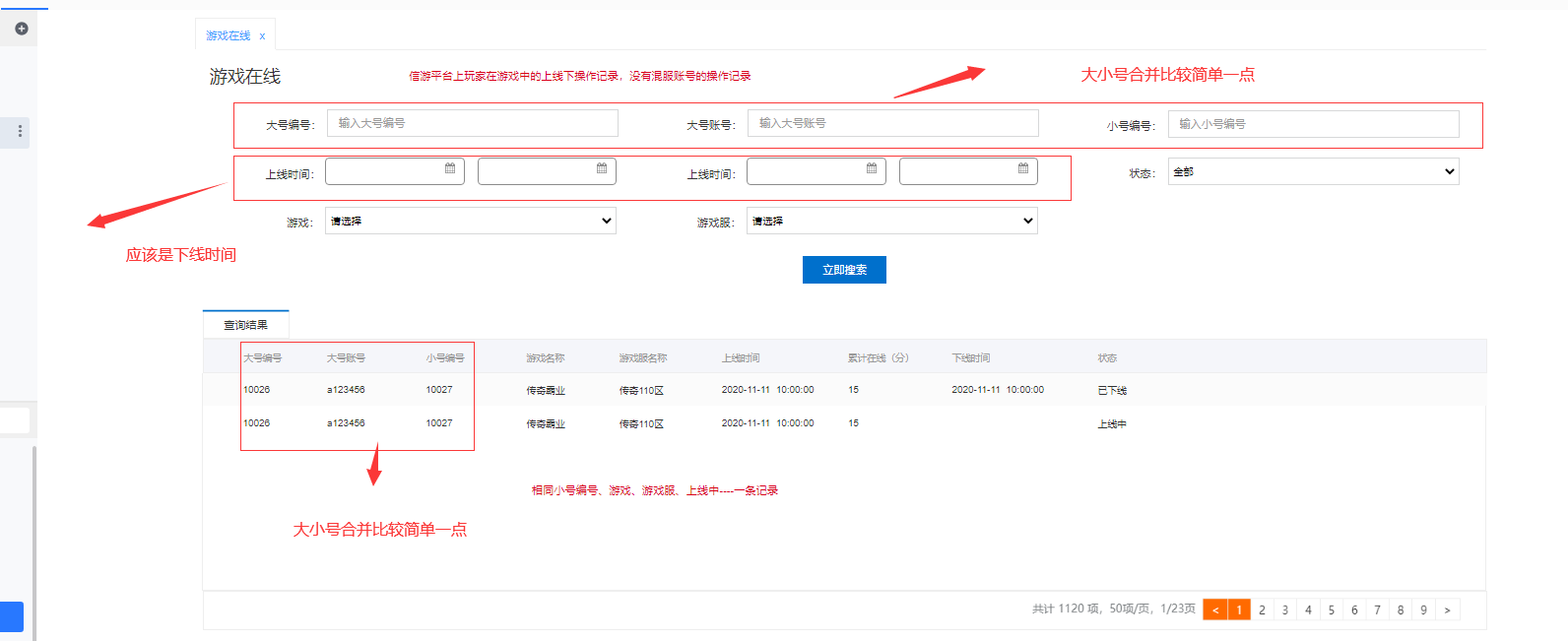The image size is (1568, 641).
Task: Go to page 9 in pagination
Action: point(1423,609)
